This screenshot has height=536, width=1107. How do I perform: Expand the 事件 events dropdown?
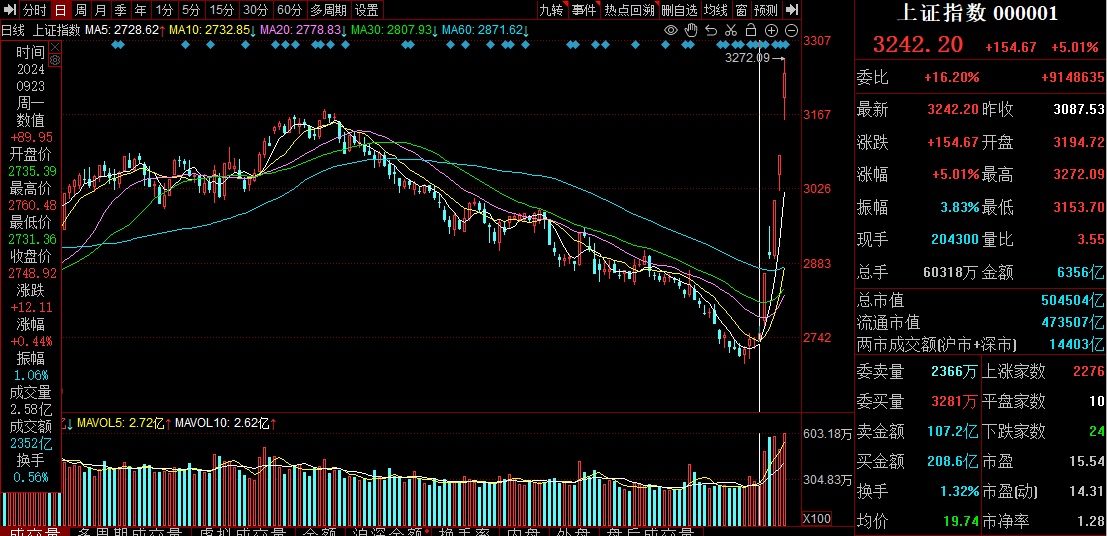(x=584, y=10)
